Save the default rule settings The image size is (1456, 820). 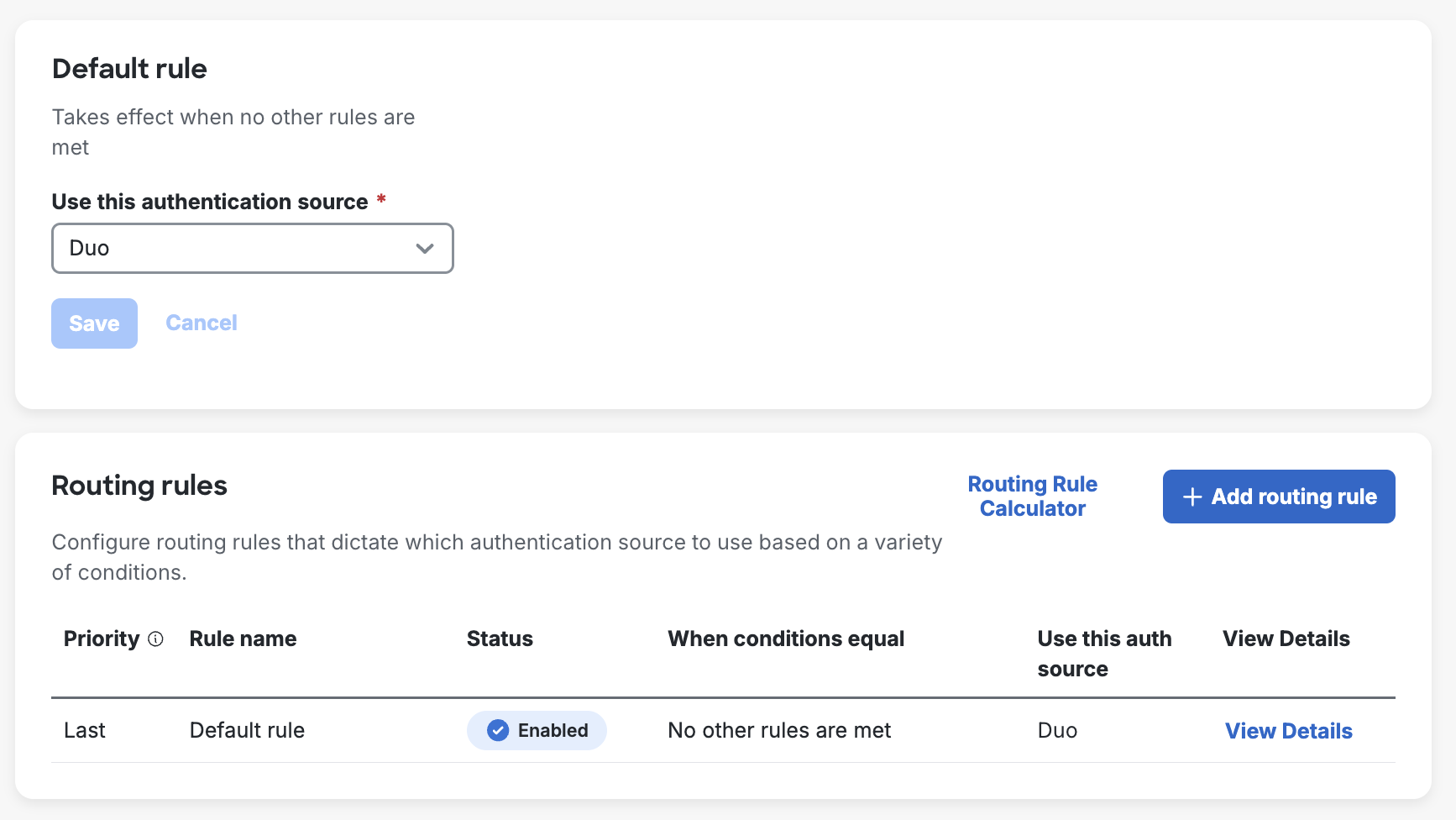[94, 323]
